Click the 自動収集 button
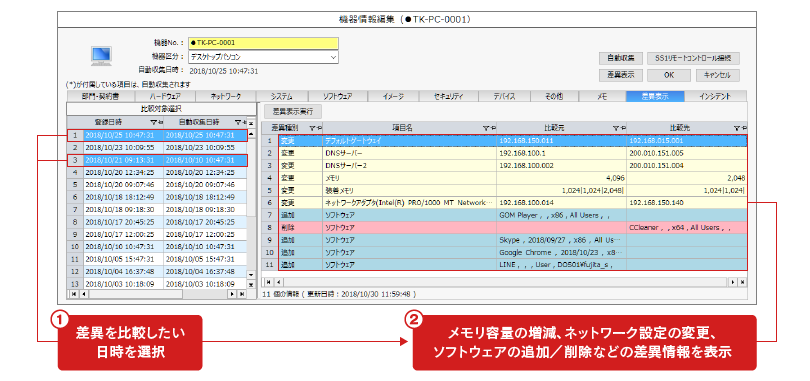 click(620, 58)
